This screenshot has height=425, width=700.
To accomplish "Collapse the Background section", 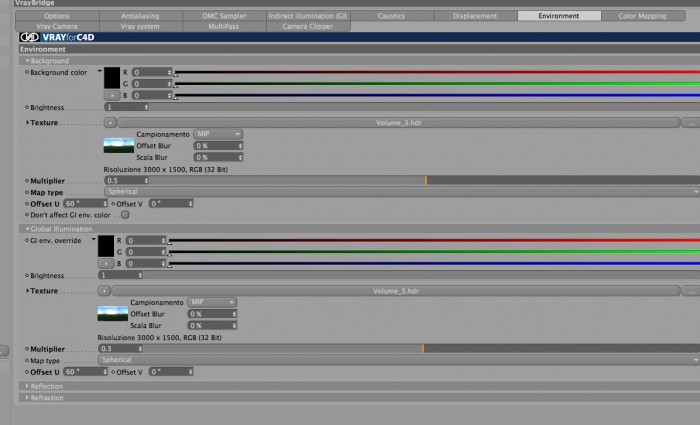I will 27,60.
